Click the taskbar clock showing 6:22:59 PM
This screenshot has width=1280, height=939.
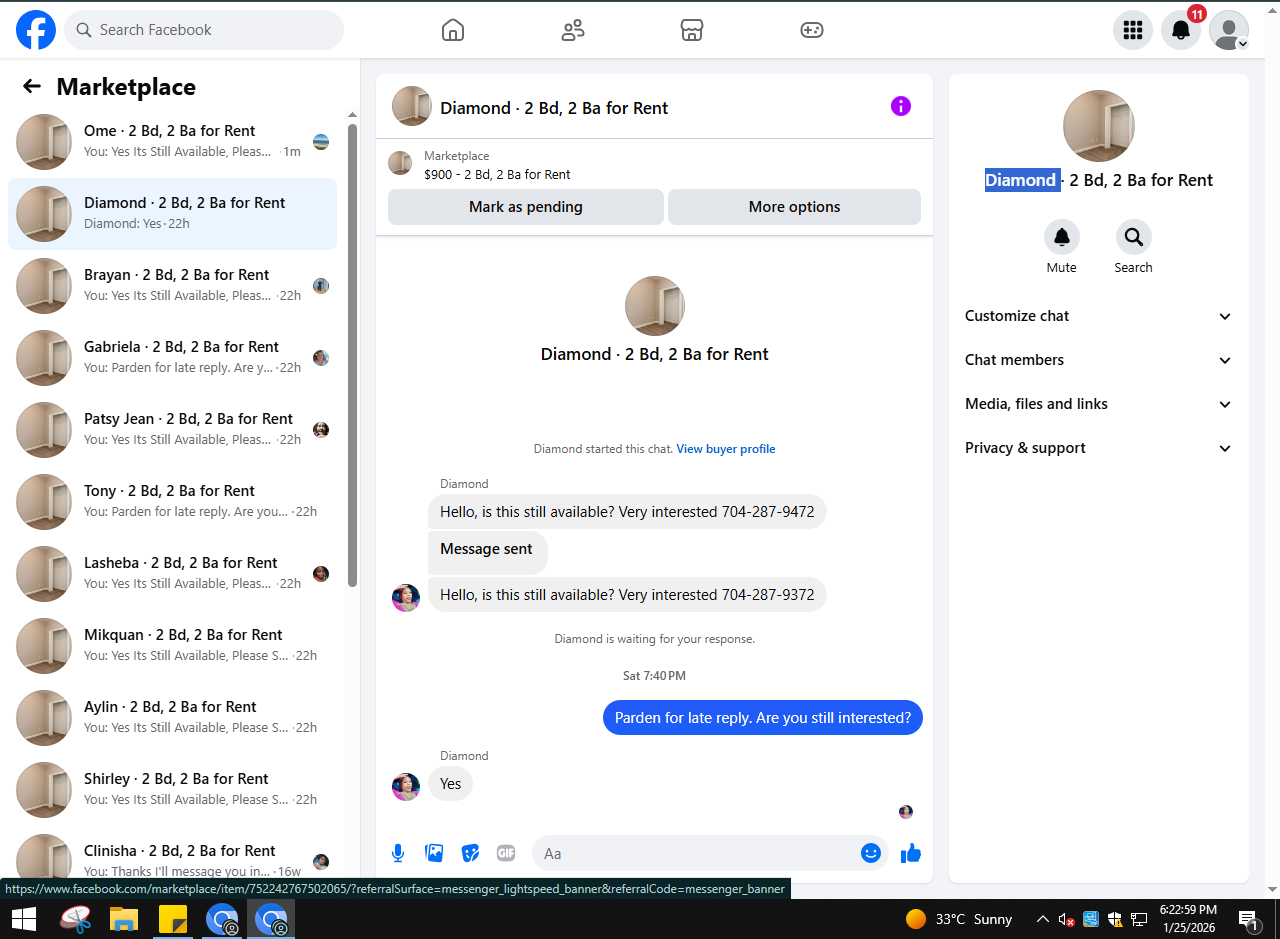click(1189, 919)
